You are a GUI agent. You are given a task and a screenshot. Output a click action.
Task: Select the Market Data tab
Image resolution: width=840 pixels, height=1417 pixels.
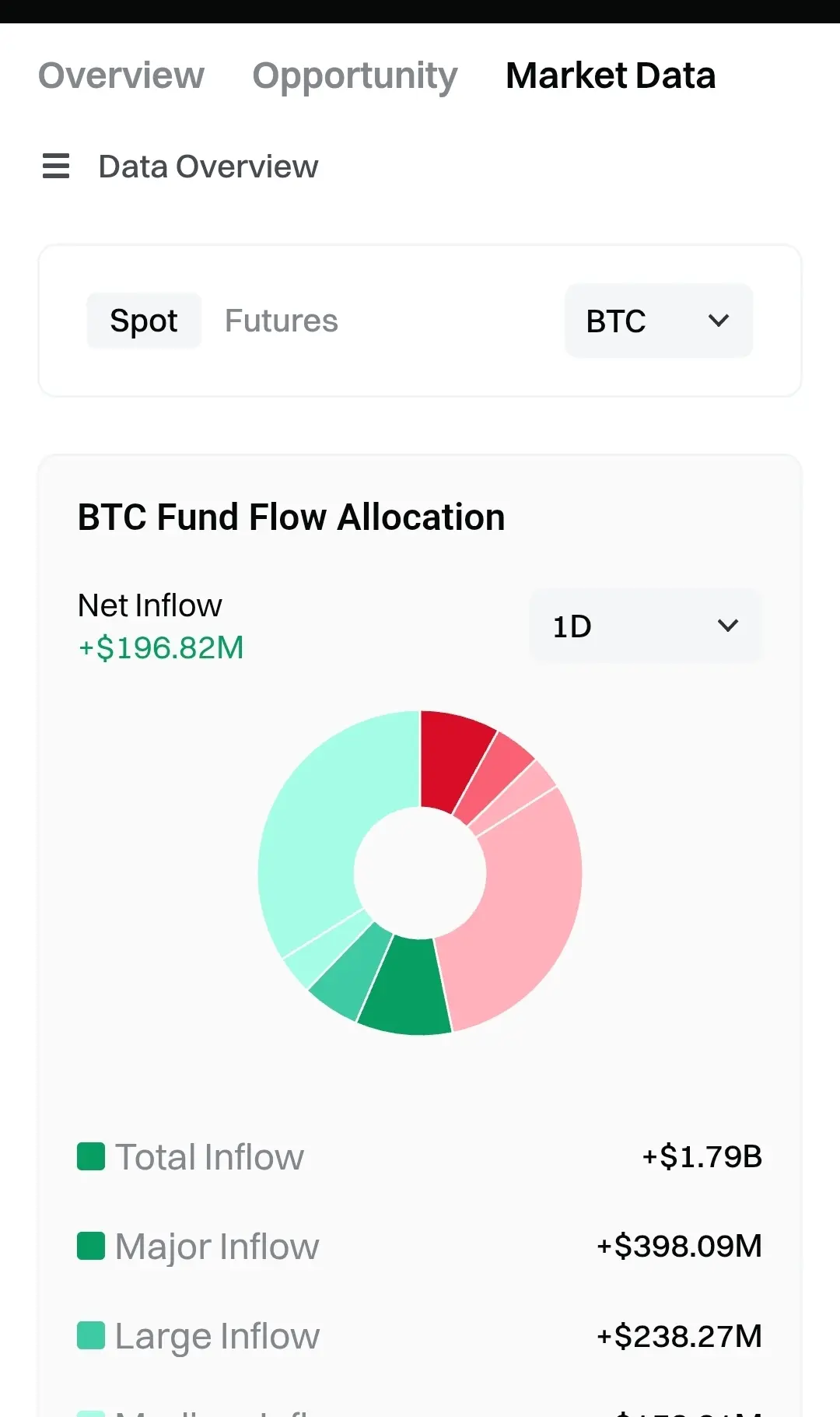point(611,75)
